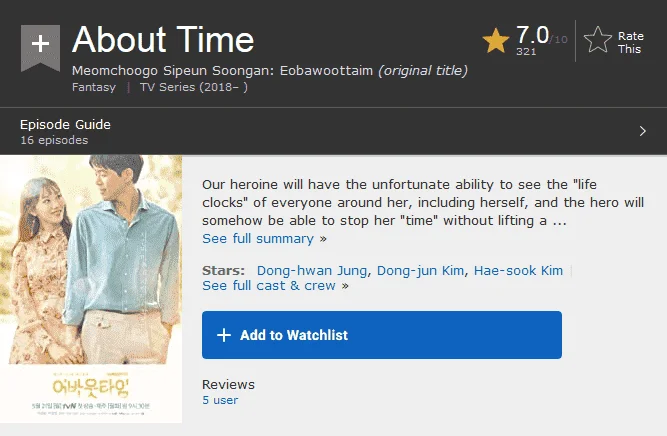Image resolution: width=667 pixels, height=436 pixels.
Task: Click the 7.0 rating score
Action: click(532, 35)
